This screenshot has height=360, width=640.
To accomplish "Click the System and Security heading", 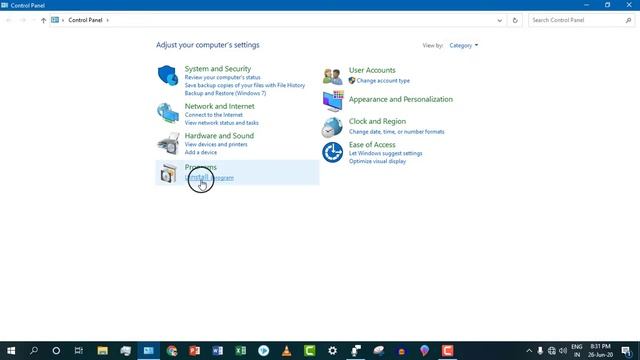I will [x=218, y=69].
